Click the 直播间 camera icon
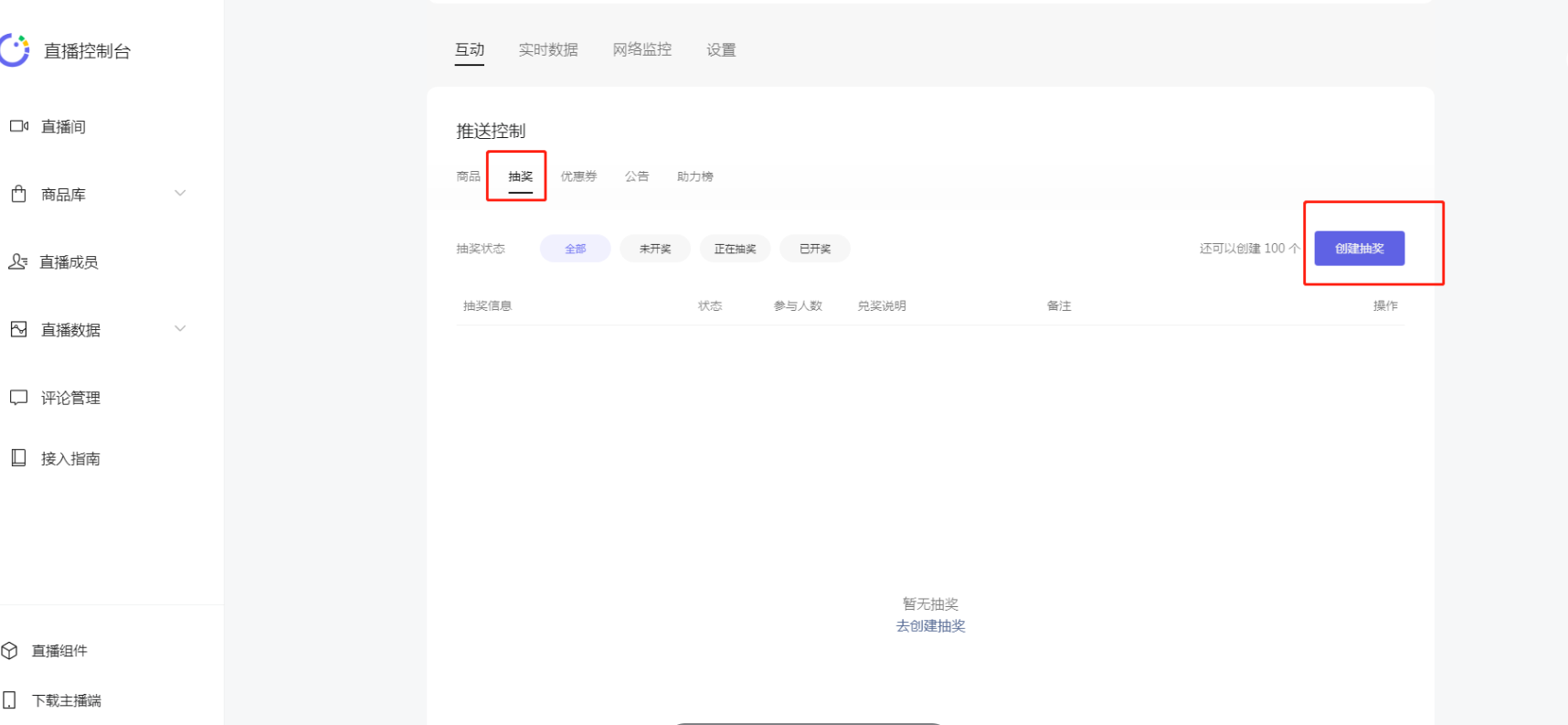 (19, 126)
